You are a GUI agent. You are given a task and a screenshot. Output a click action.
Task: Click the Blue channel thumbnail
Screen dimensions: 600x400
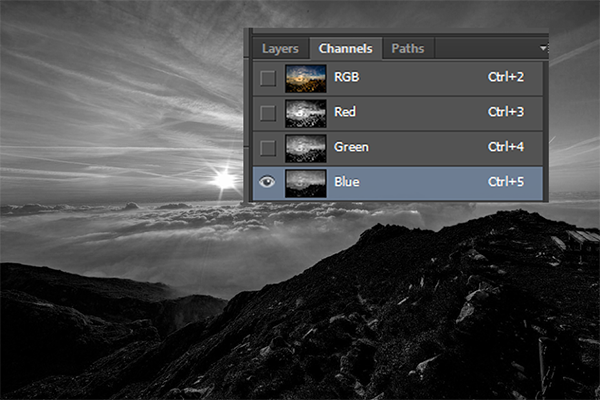pyautogui.click(x=304, y=182)
